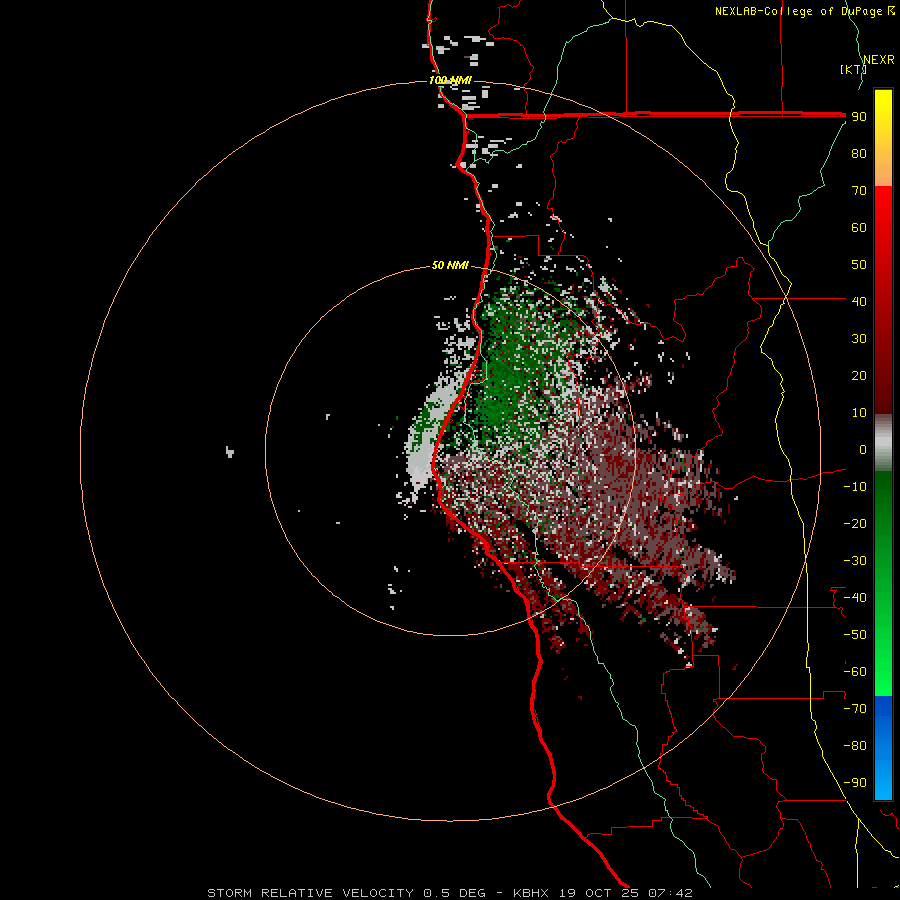Click the -90 value on the velocity scale
Image resolution: width=900 pixels, height=900 pixels.
[x=855, y=783]
